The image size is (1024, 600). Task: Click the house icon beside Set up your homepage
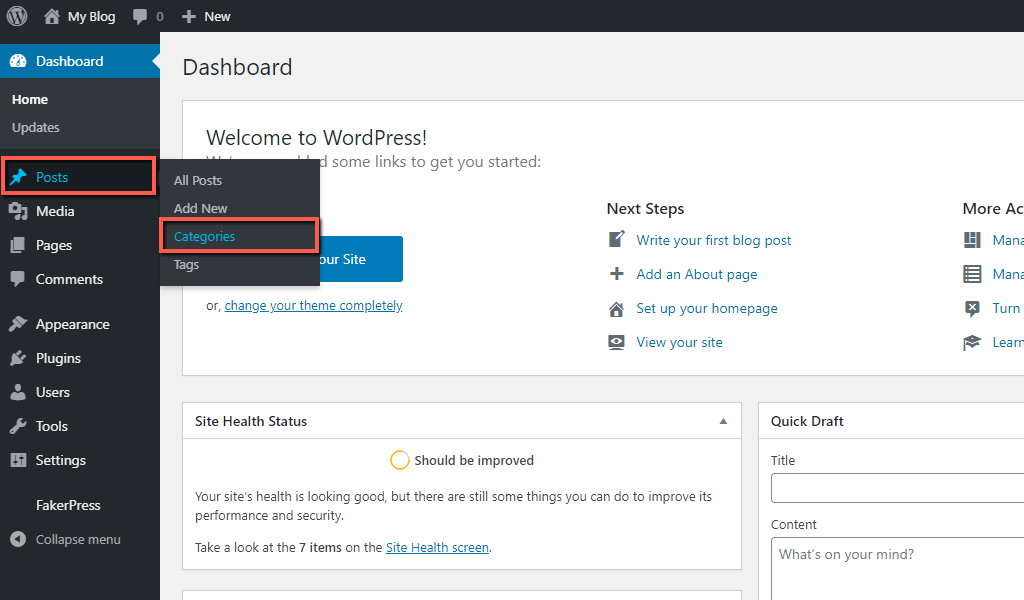point(616,308)
